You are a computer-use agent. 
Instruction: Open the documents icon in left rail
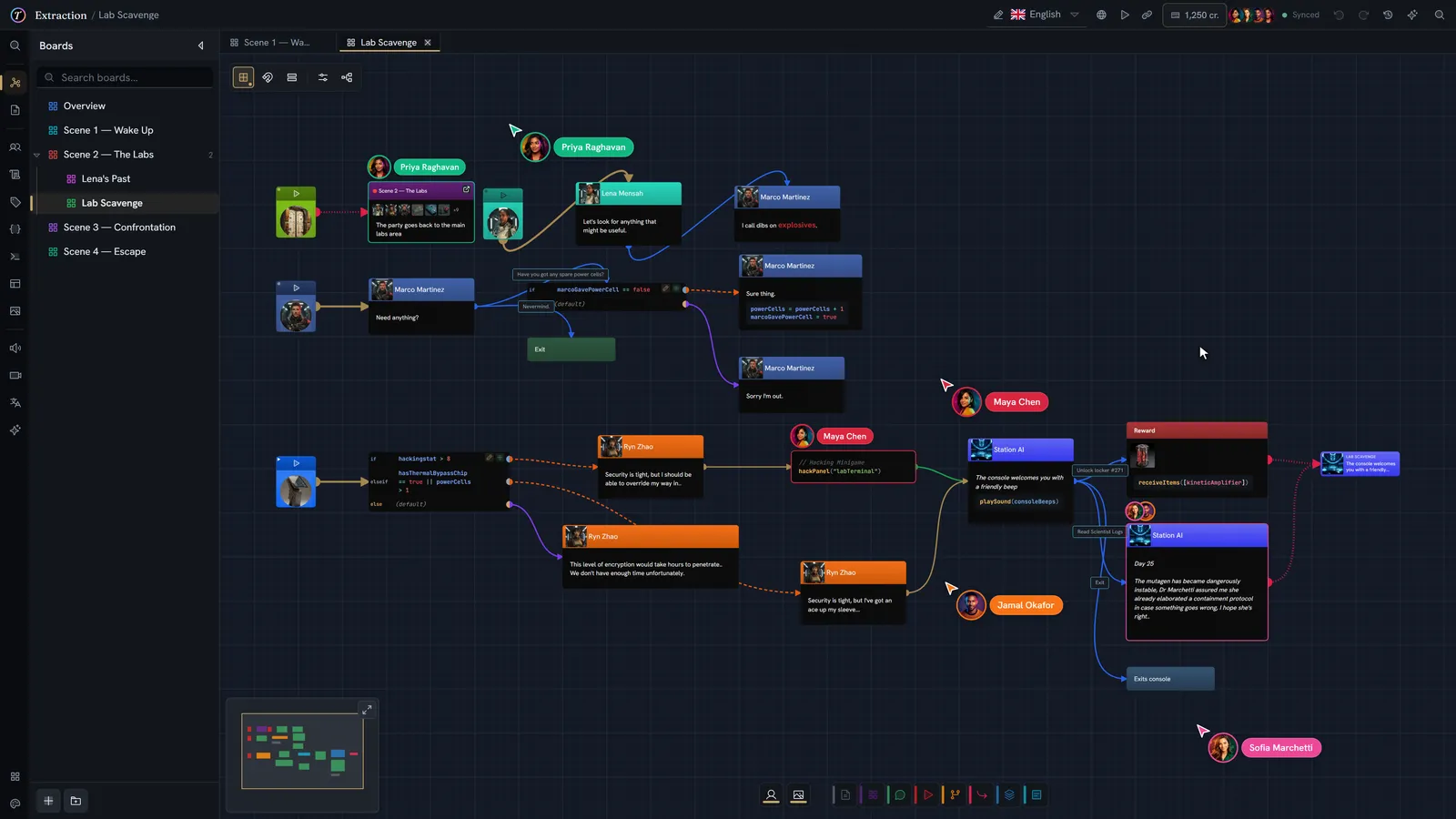coord(15,110)
